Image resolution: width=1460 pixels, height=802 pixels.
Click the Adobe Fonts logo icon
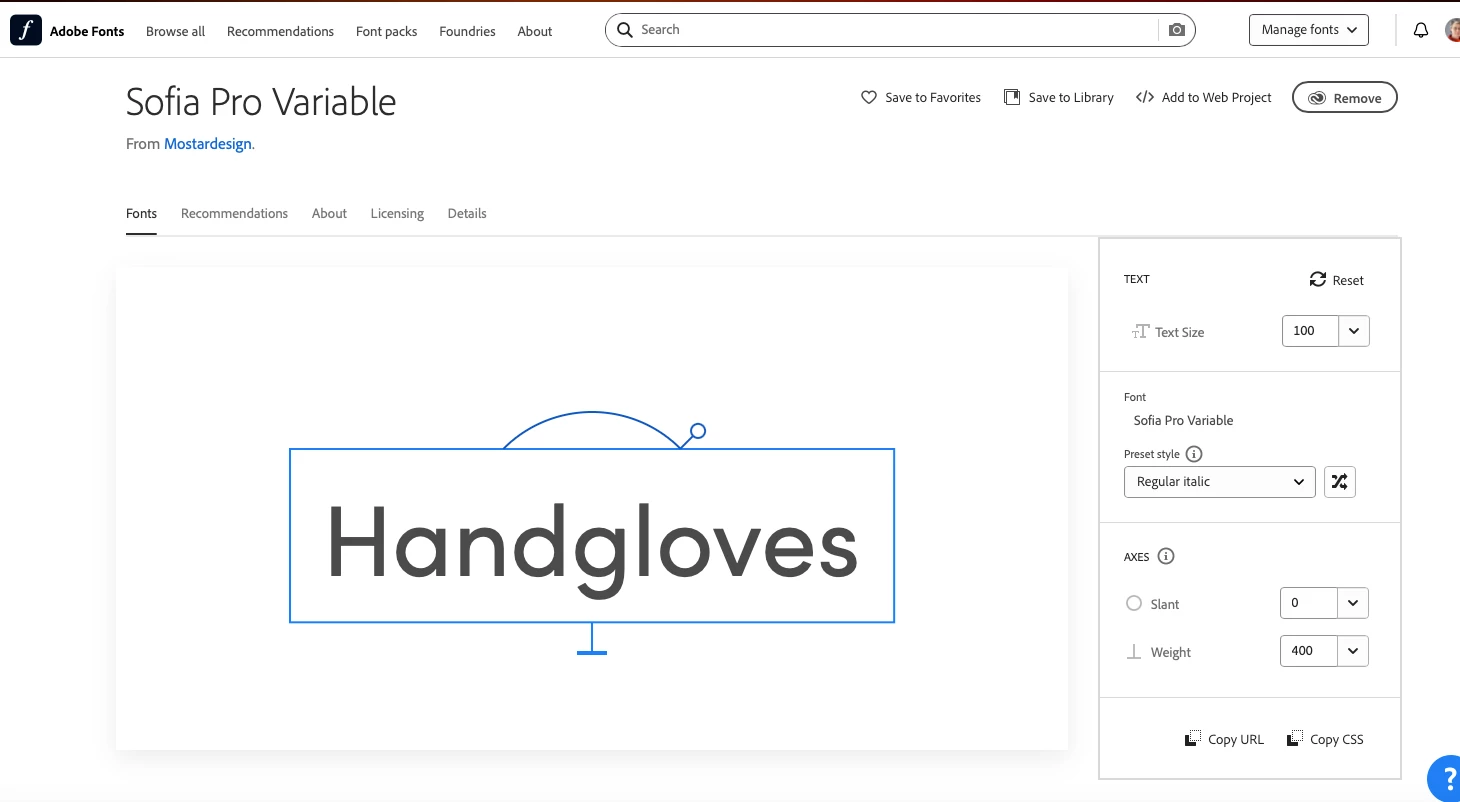(26, 30)
